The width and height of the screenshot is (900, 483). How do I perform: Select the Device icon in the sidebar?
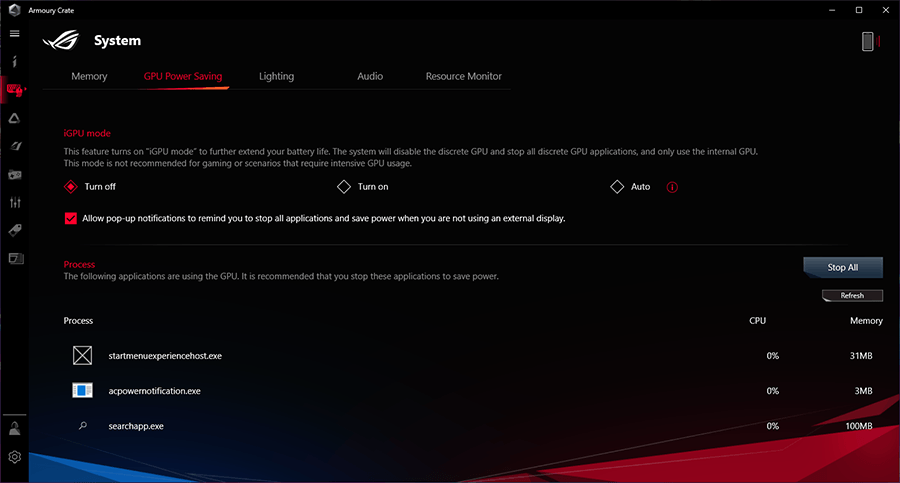click(x=15, y=90)
